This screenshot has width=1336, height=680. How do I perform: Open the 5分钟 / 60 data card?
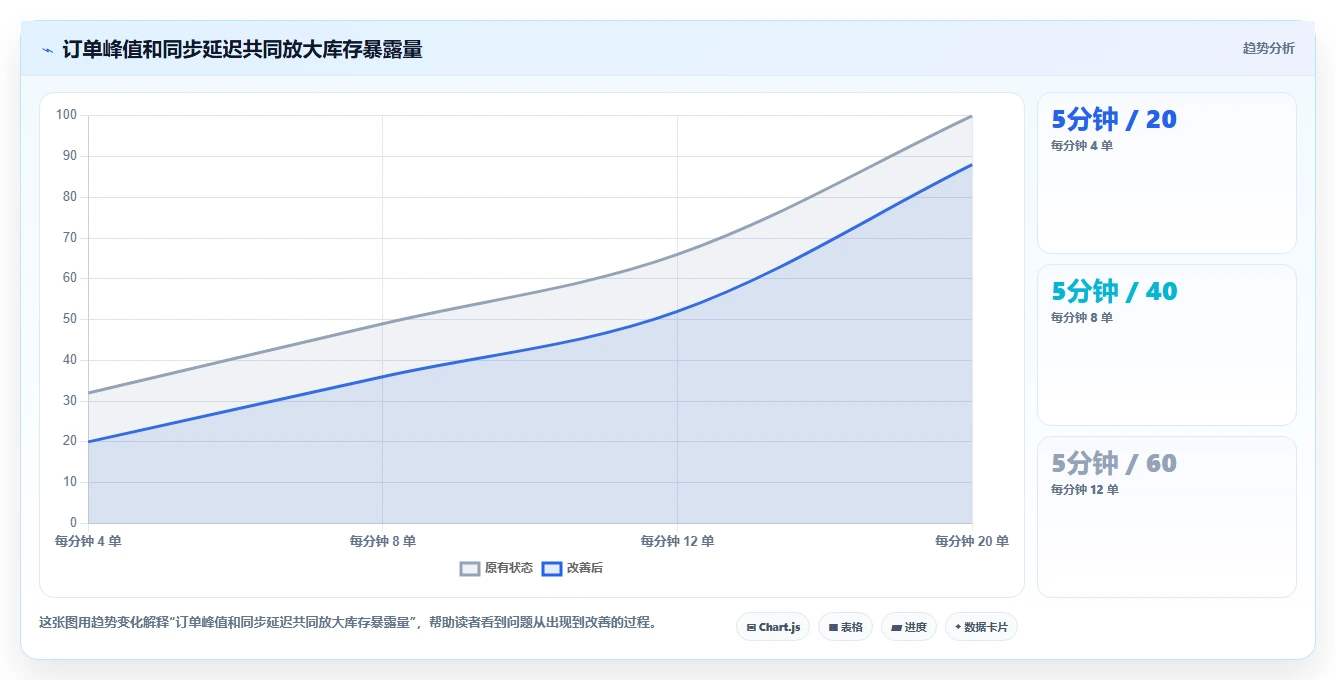[1166, 517]
